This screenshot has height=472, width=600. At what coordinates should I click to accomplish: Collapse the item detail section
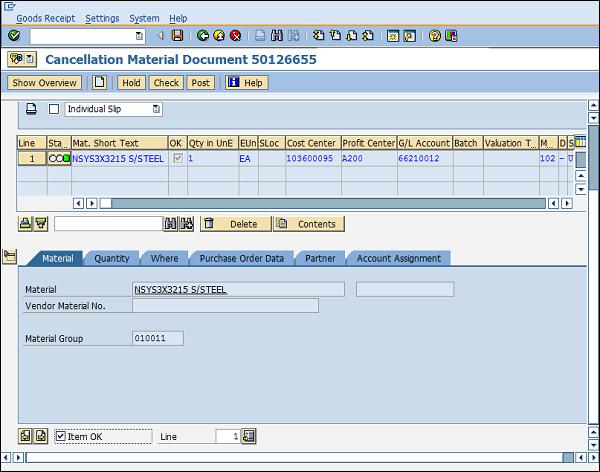(x=10, y=257)
